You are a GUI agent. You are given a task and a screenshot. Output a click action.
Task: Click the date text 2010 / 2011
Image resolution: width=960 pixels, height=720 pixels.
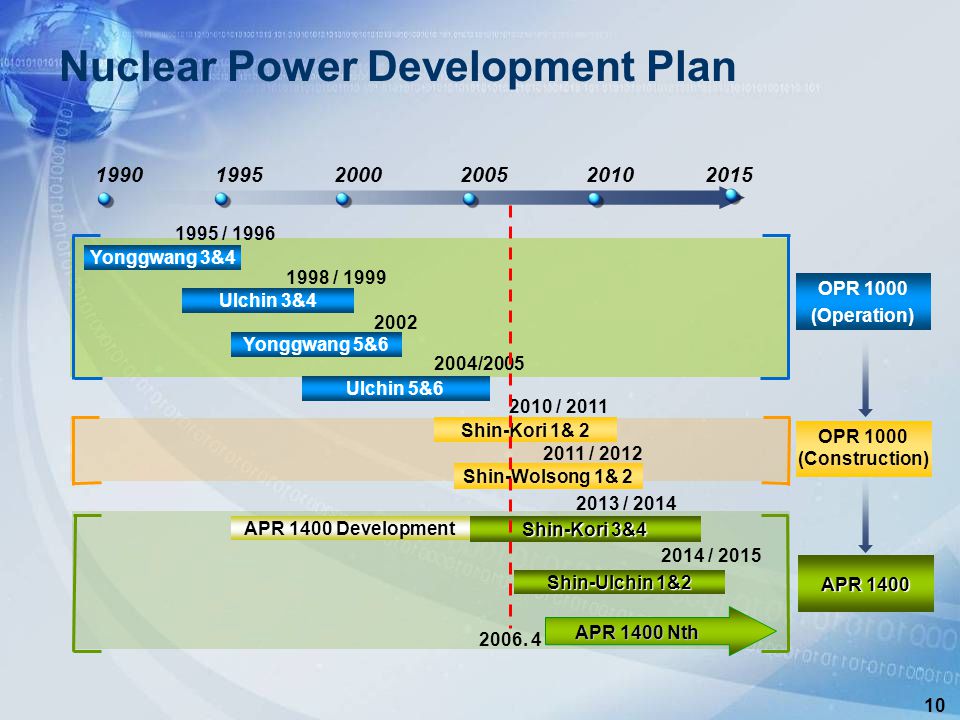558,407
